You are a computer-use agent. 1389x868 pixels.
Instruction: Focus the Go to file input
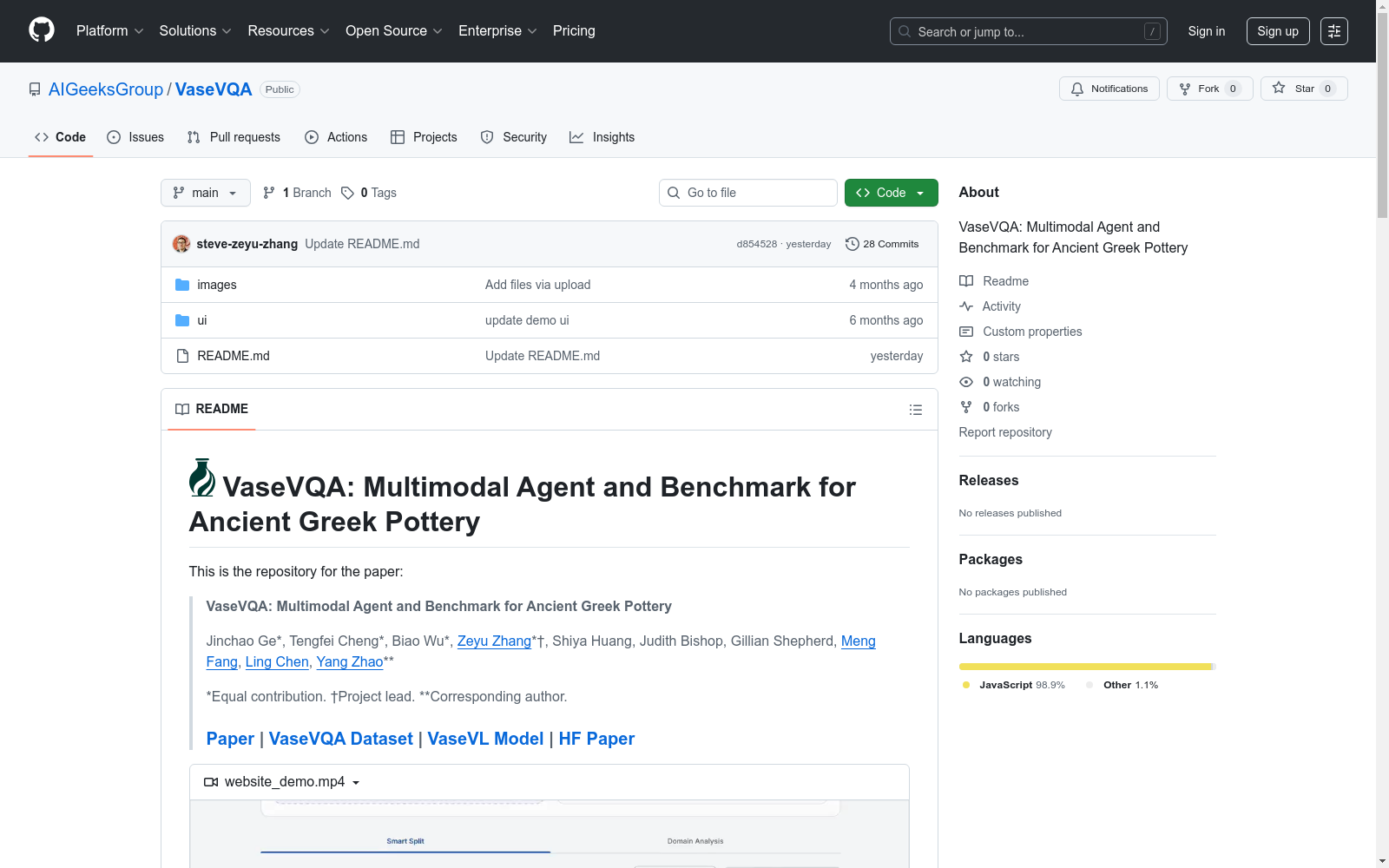(748, 193)
